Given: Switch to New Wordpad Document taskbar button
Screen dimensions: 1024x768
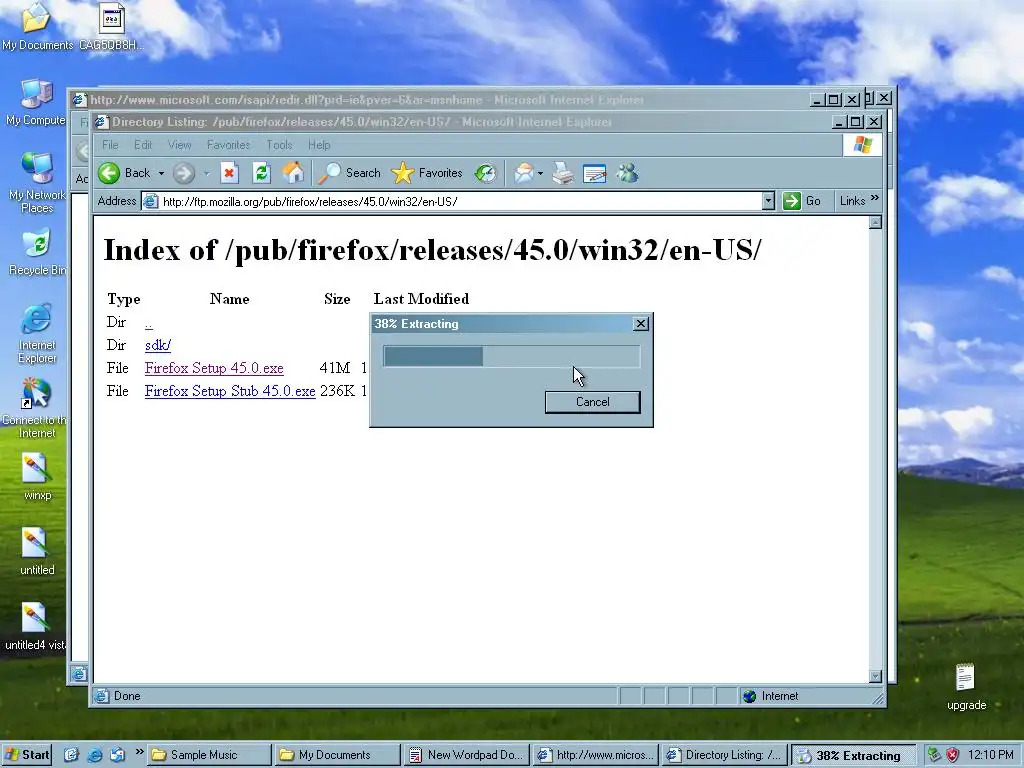Looking at the screenshot, I should coord(466,755).
